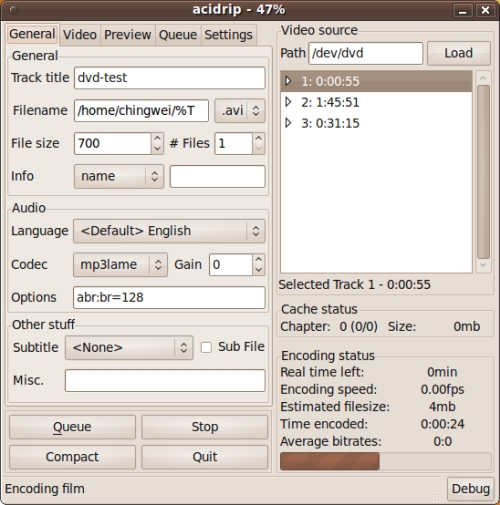Stop the current encoding
The height and width of the screenshot is (505, 500).
[x=205, y=427]
